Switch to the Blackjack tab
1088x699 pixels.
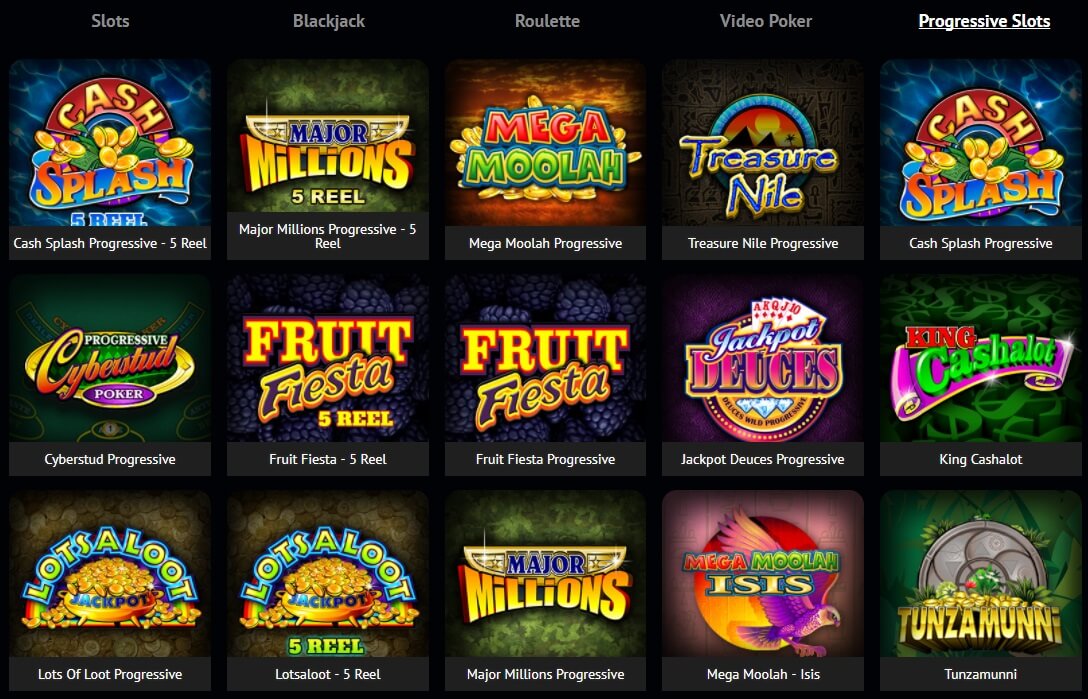point(328,21)
